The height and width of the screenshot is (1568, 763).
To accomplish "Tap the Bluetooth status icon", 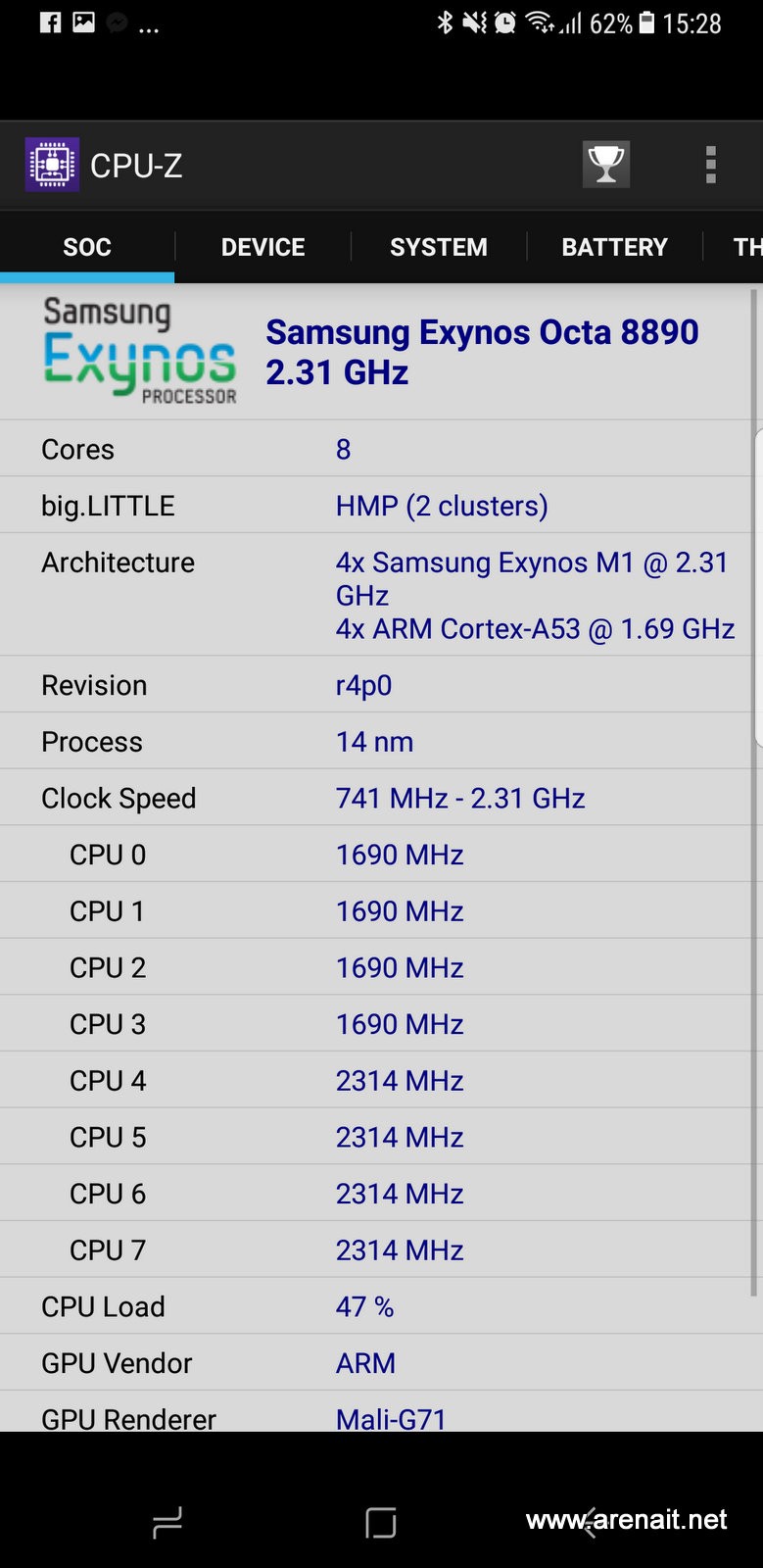I will pyautogui.click(x=445, y=23).
